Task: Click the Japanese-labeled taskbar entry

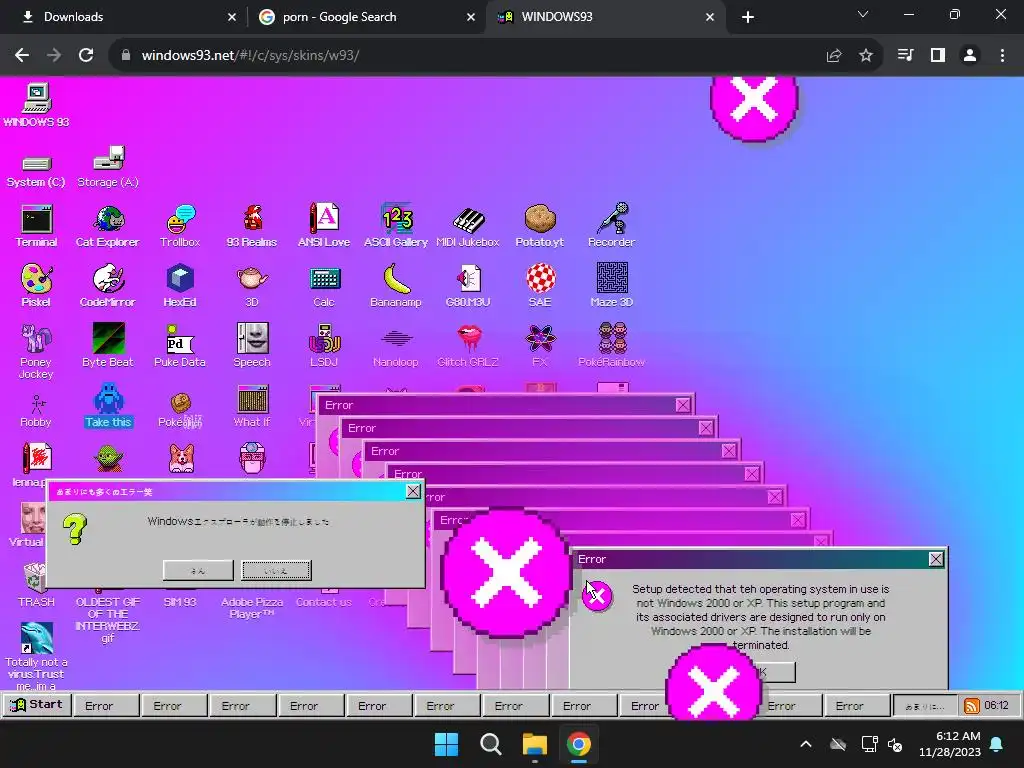Action: pos(925,706)
